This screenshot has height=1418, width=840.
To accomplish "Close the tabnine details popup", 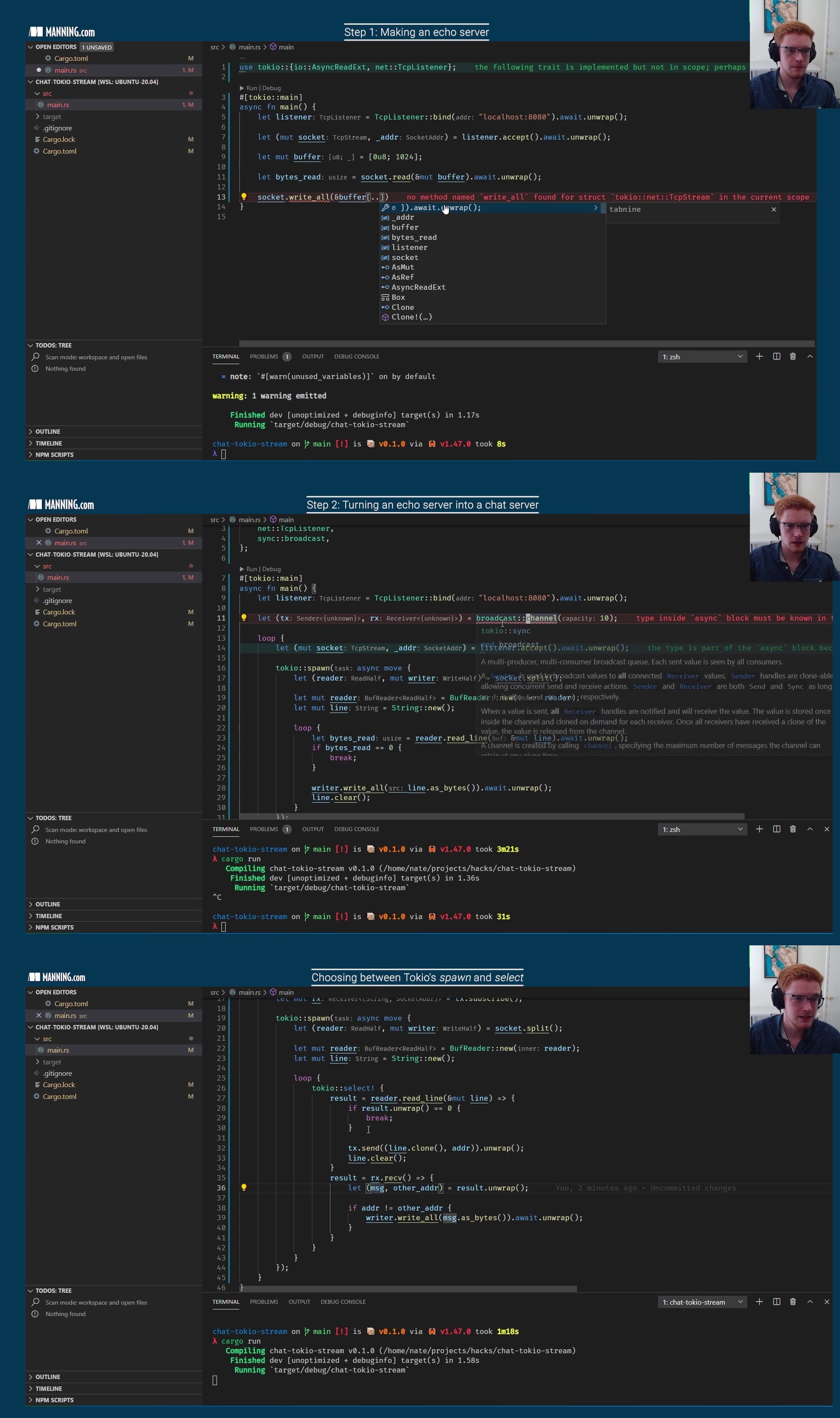I will pyautogui.click(x=774, y=210).
